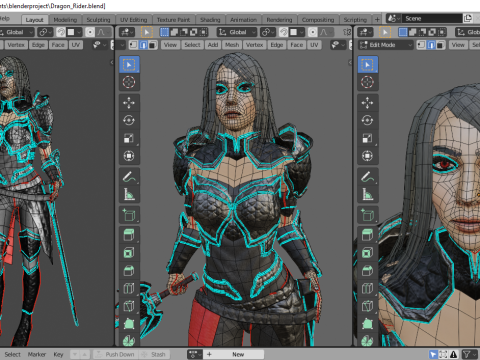Choose the Poly Build tool in middle viewport
Viewport: 480px width, 360px height.
click(x=129, y=323)
